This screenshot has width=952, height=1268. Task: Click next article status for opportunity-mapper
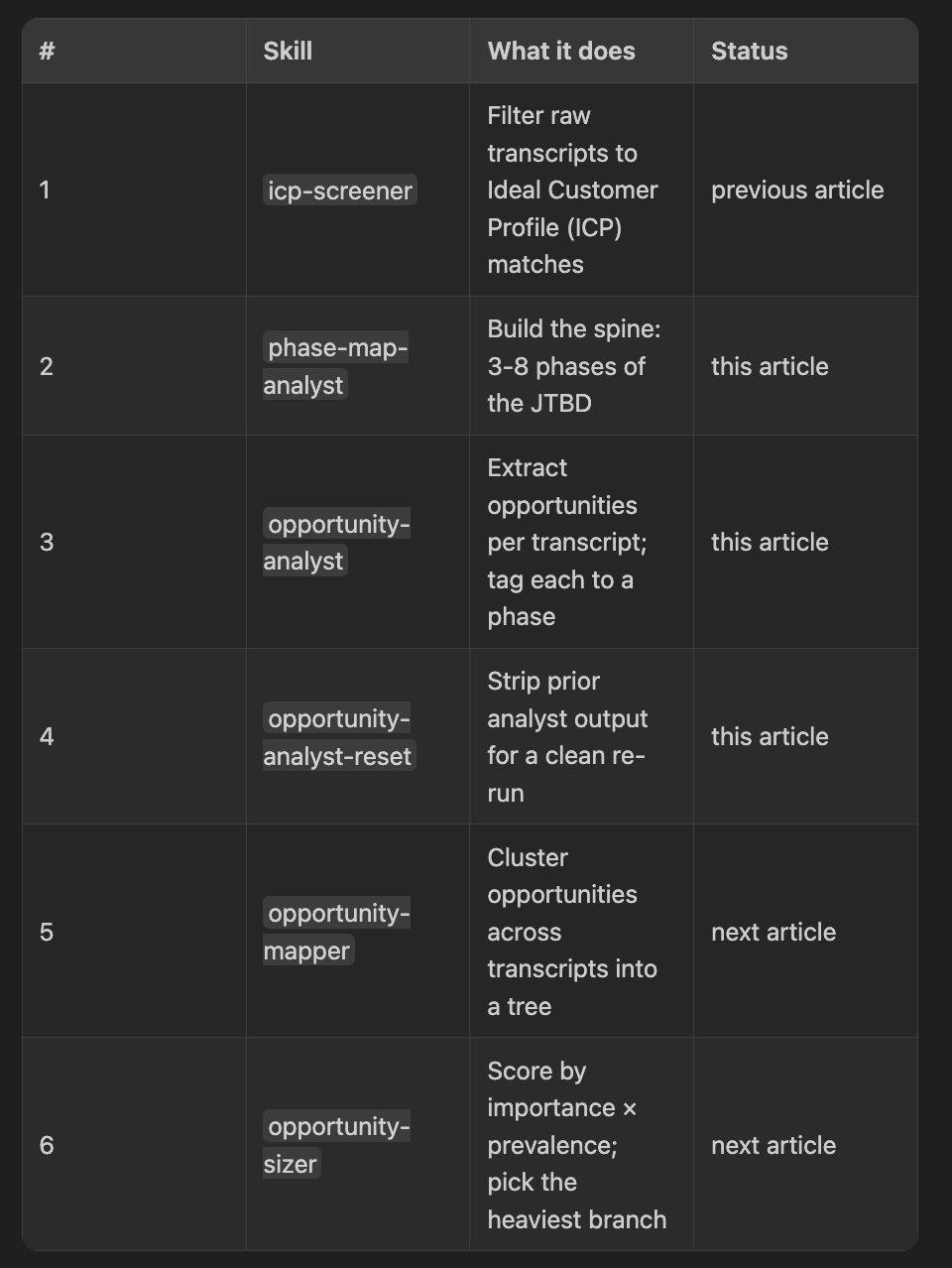pyautogui.click(x=773, y=932)
